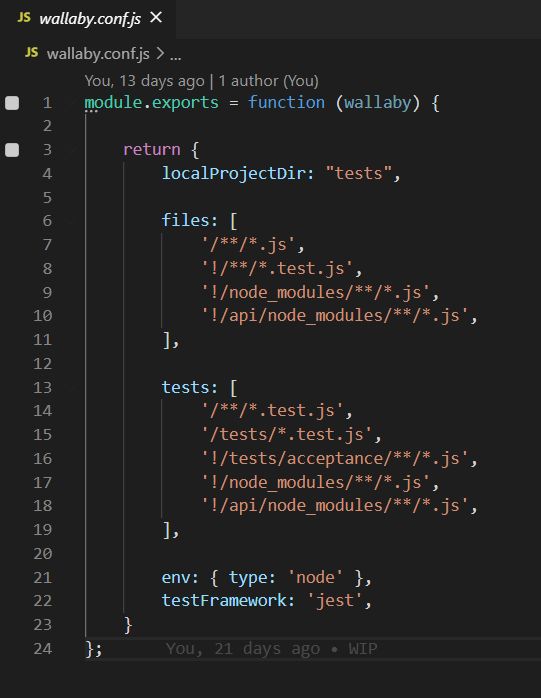Fold the files array on line 6

pyautogui.click(x=71, y=221)
